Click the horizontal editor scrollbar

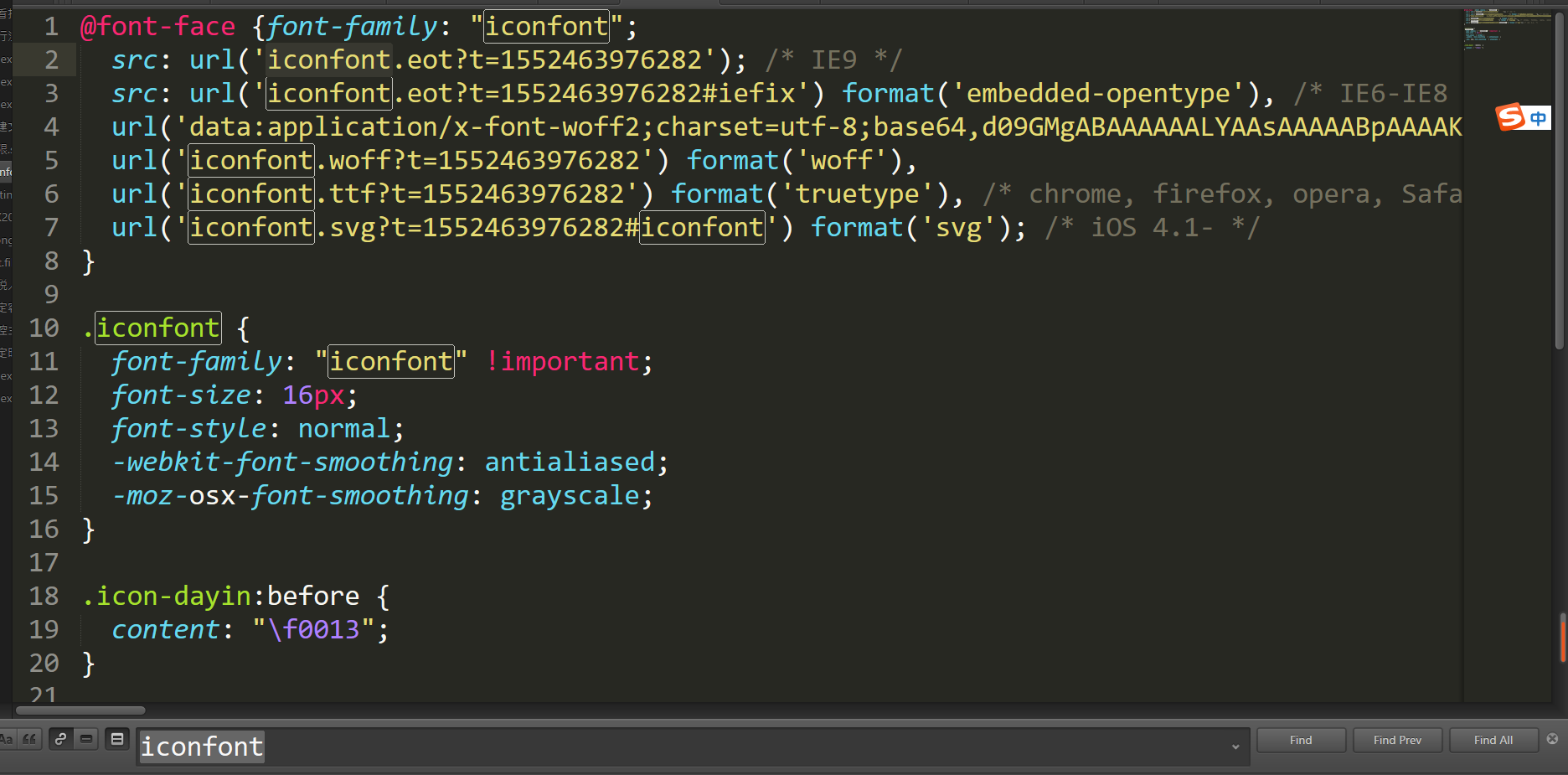(80, 710)
